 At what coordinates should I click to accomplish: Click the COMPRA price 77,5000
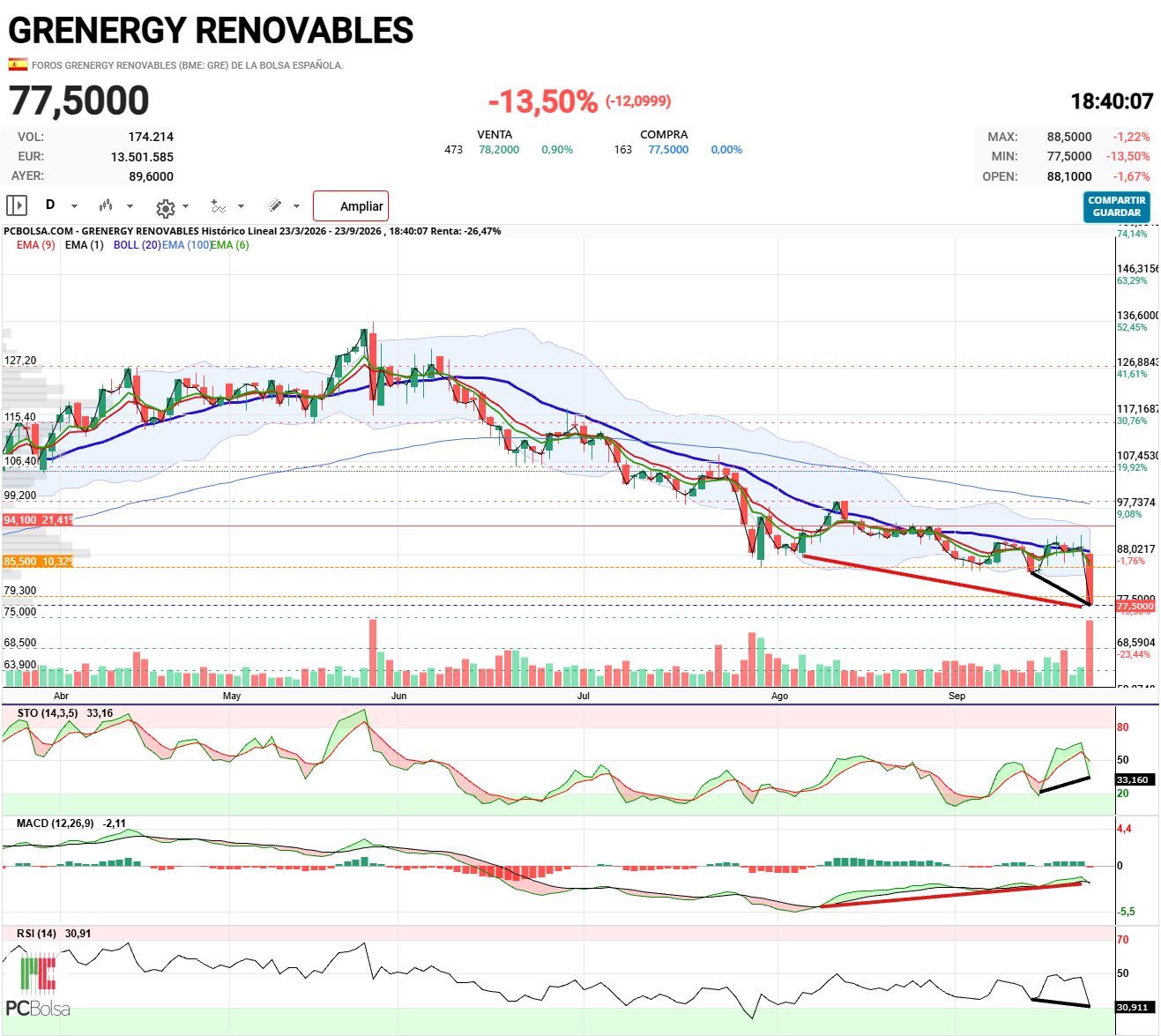668,150
